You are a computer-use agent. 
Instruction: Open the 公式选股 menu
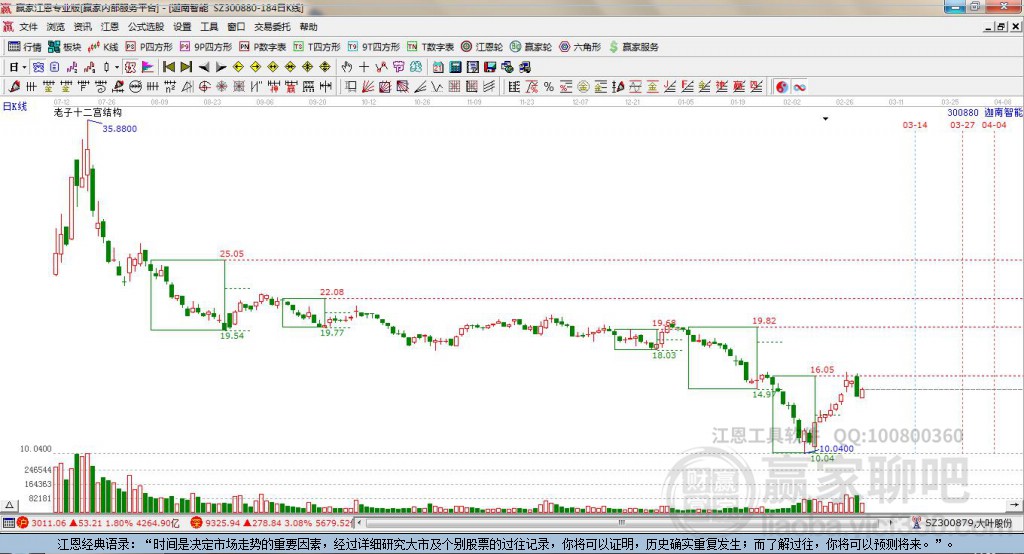pyautogui.click(x=146, y=27)
